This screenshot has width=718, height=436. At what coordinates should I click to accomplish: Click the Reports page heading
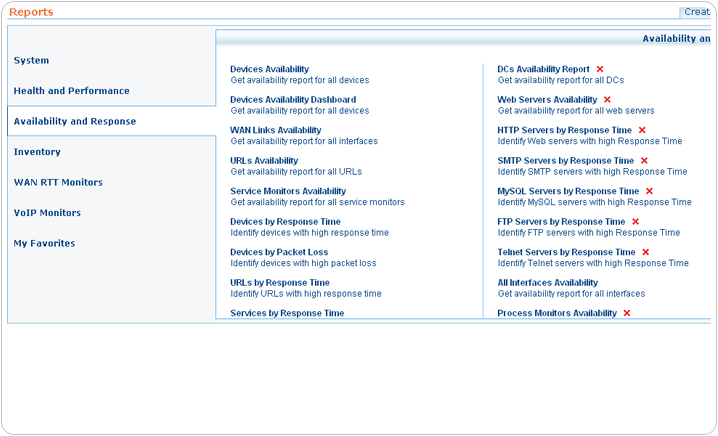31,12
